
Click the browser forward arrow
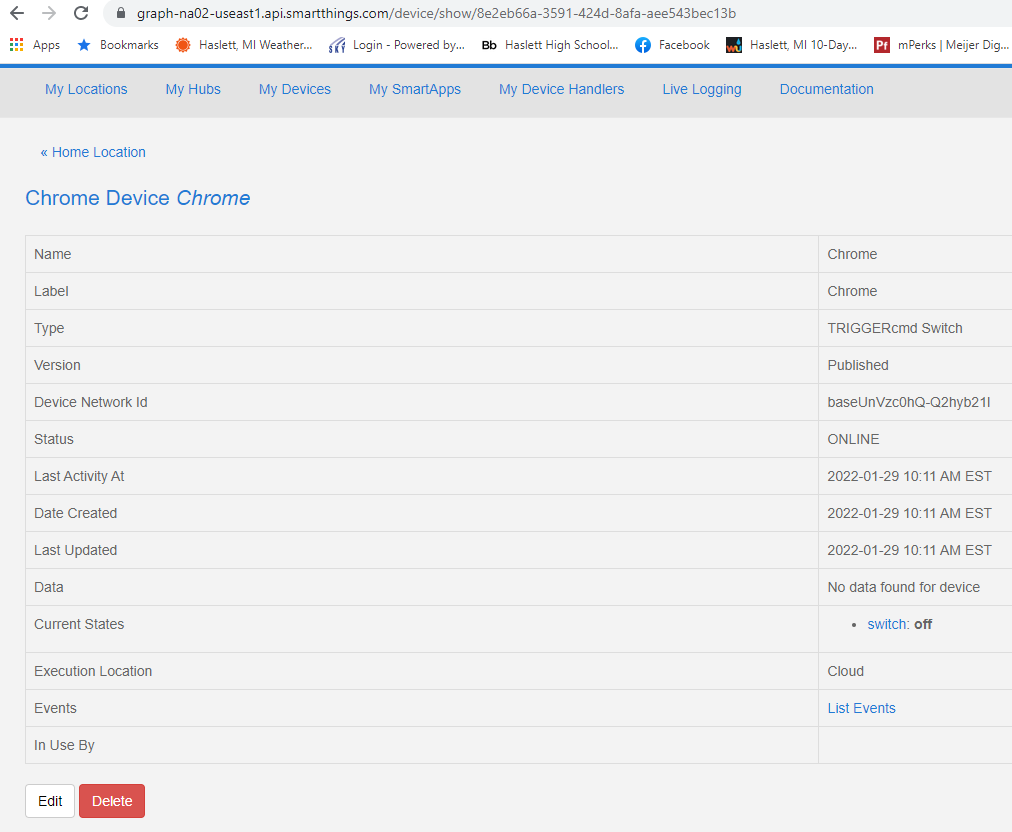click(48, 13)
